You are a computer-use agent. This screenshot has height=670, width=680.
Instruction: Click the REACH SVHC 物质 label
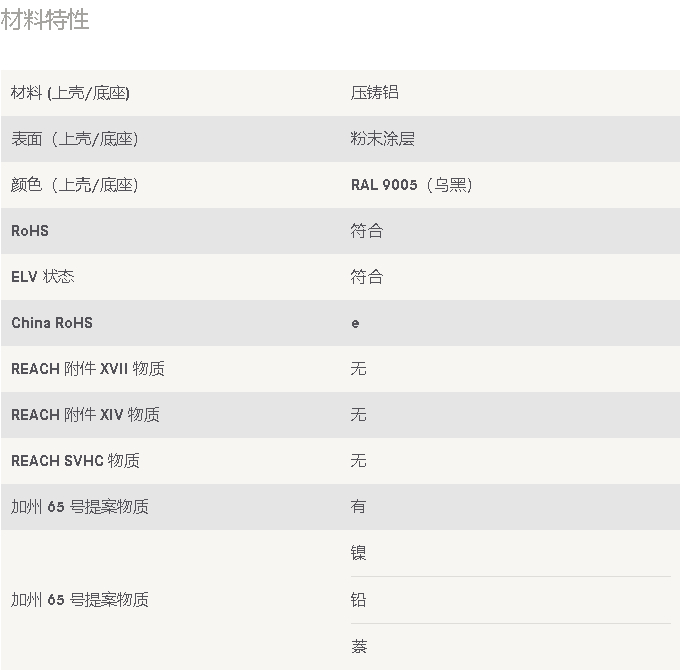pyautogui.click(x=75, y=461)
